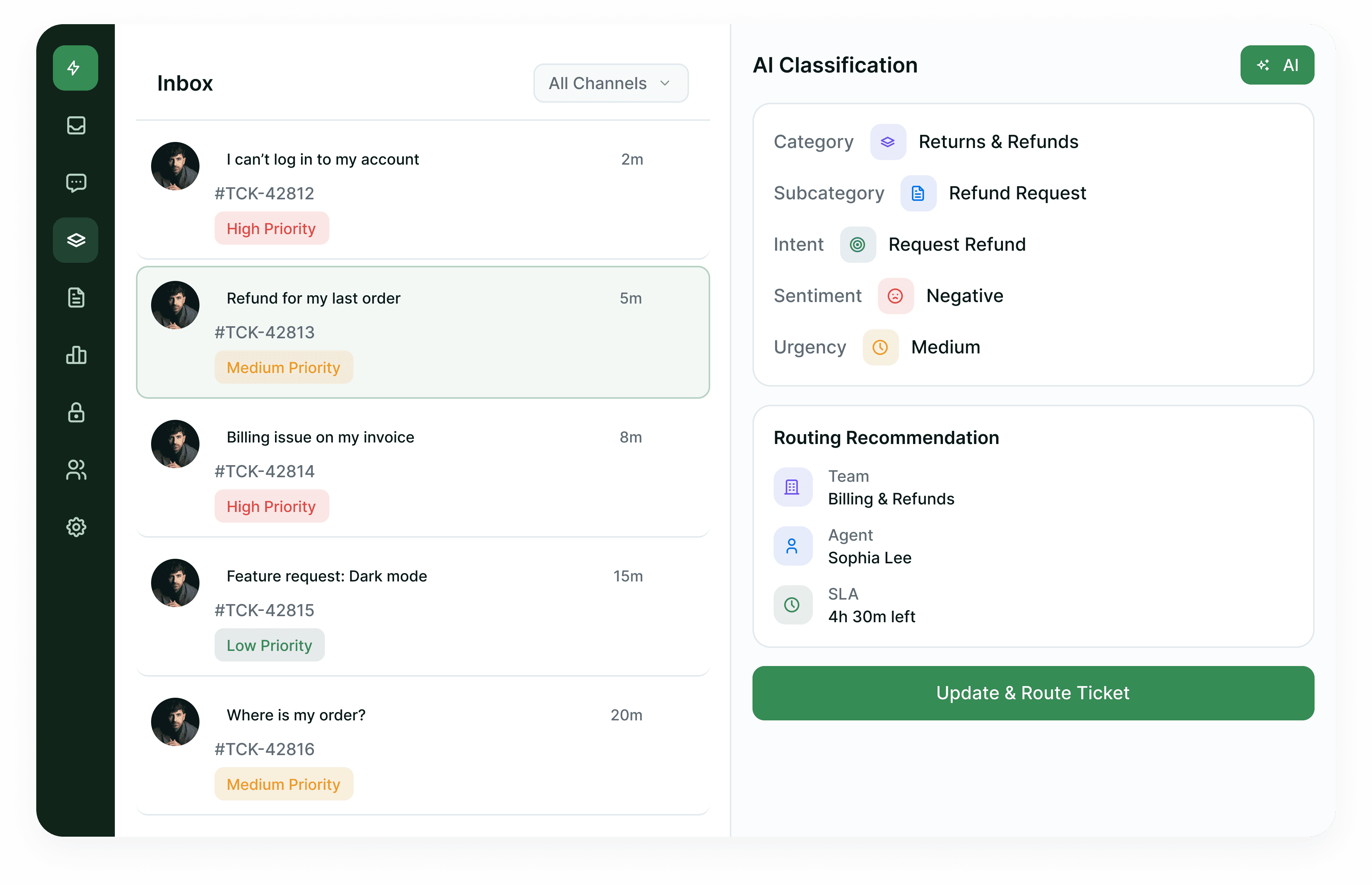Click the Team building icon

click(x=793, y=487)
